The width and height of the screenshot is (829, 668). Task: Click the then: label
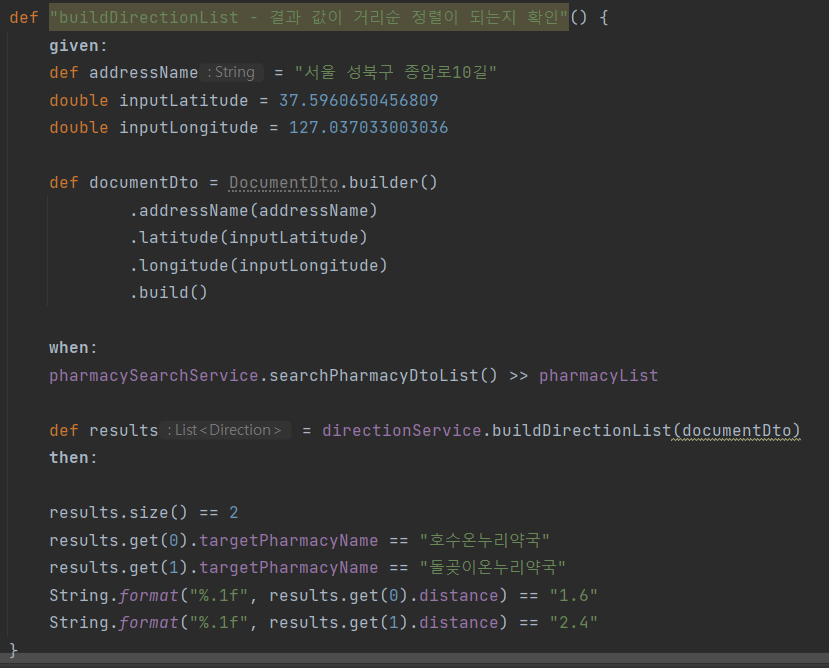click(73, 457)
